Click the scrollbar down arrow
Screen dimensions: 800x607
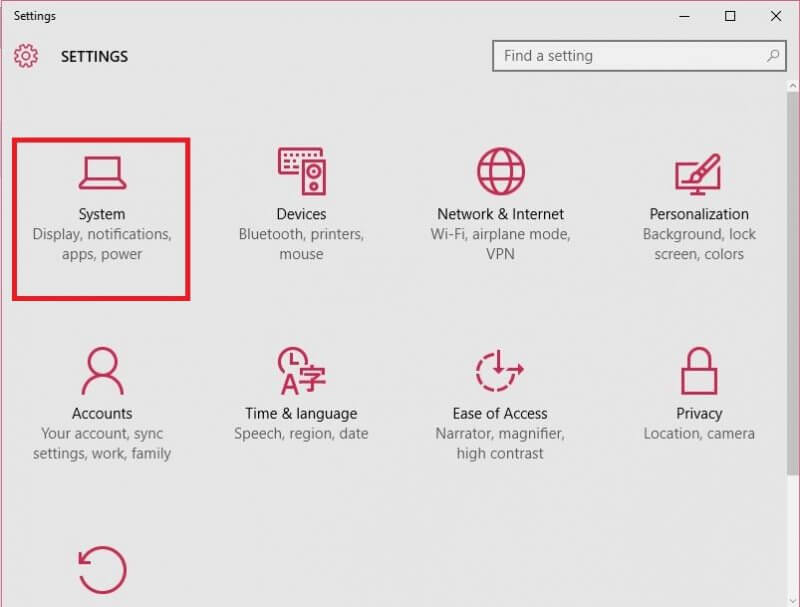click(792, 601)
